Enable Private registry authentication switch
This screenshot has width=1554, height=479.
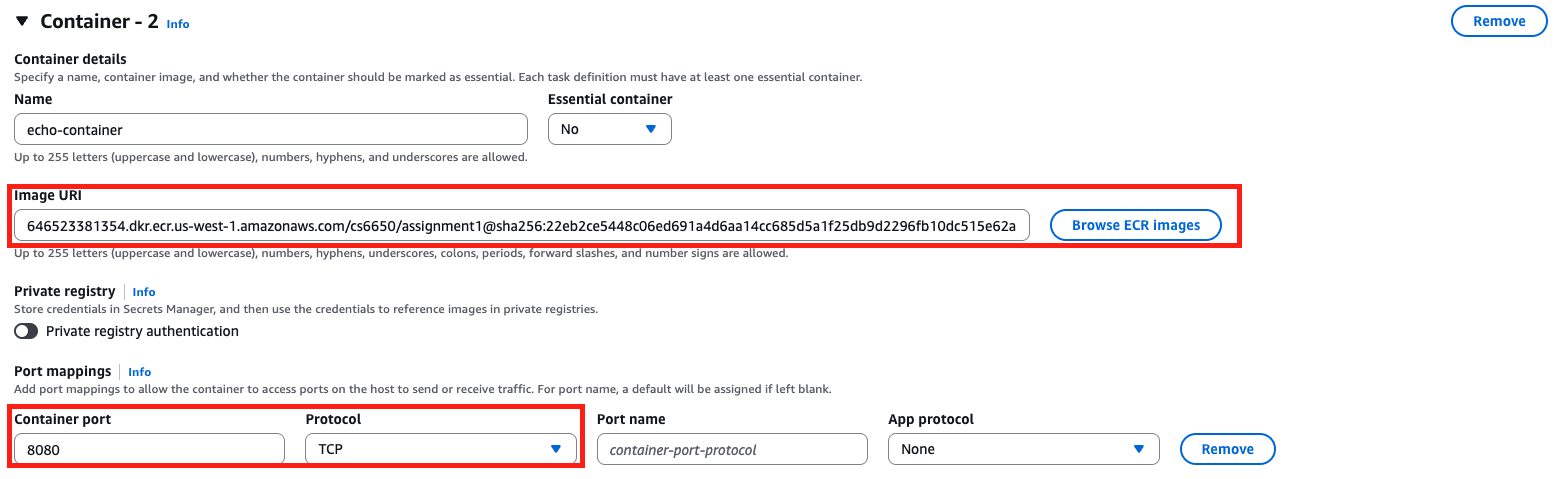tap(26, 331)
